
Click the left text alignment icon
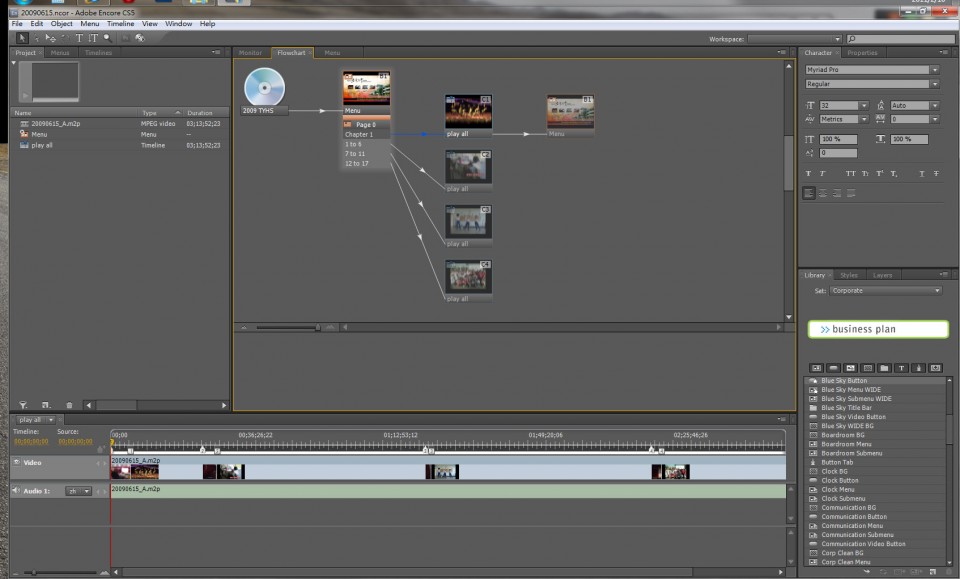tap(809, 194)
